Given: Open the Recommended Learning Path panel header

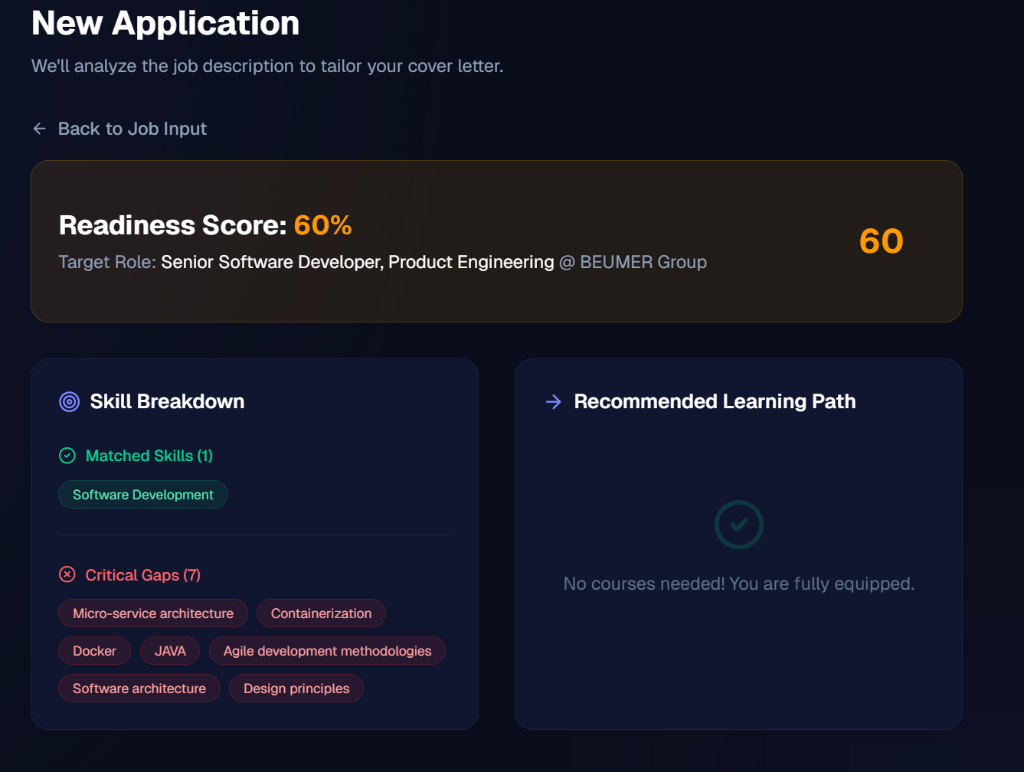Looking at the screenshot, I should click(x=714, y=401).
